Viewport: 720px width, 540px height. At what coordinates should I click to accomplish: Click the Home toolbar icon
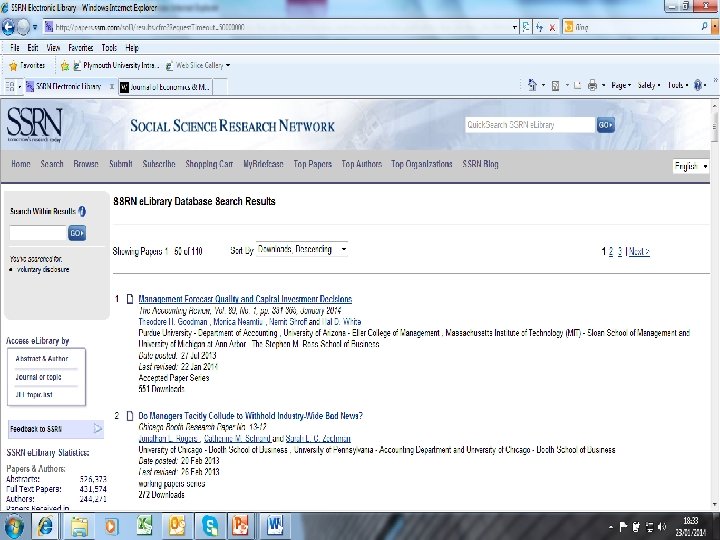532,85
